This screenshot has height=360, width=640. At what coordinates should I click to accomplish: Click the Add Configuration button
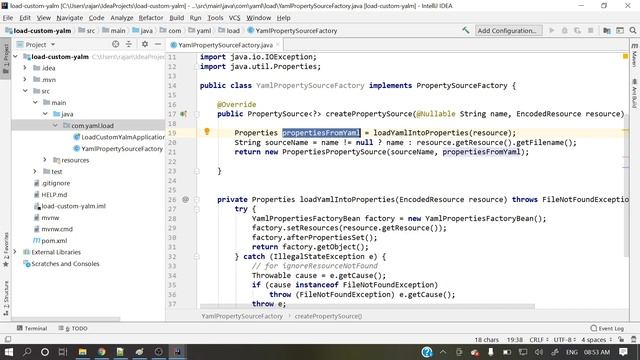tap(509, 31)
